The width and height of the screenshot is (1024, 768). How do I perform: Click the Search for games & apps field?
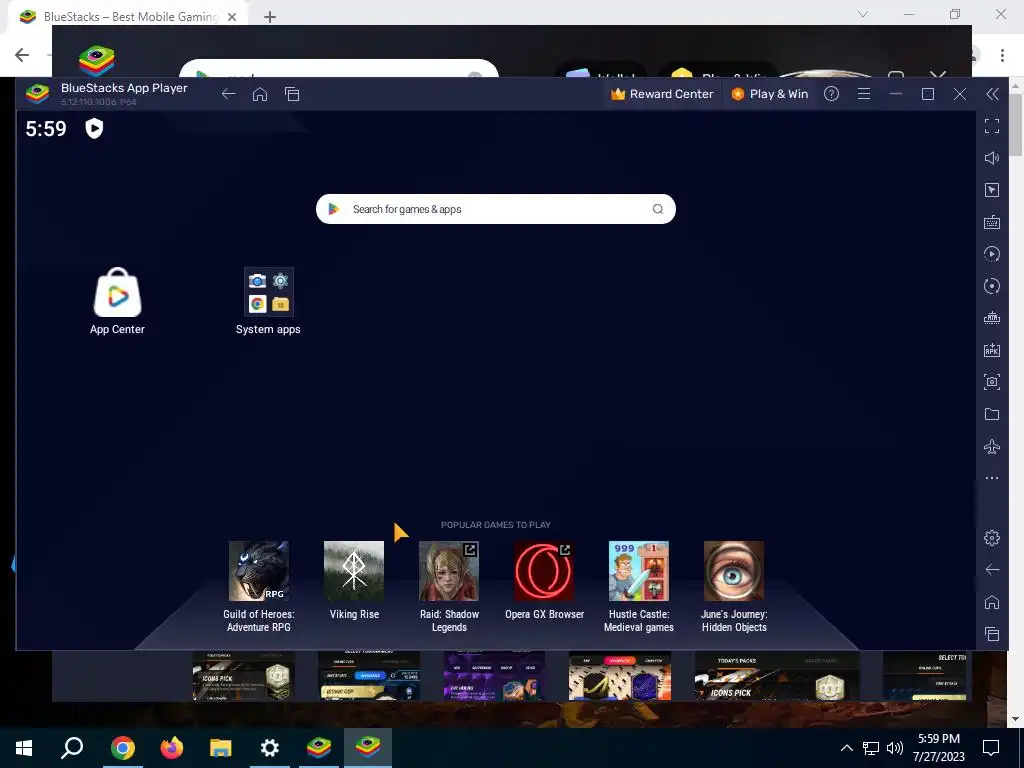496,209
